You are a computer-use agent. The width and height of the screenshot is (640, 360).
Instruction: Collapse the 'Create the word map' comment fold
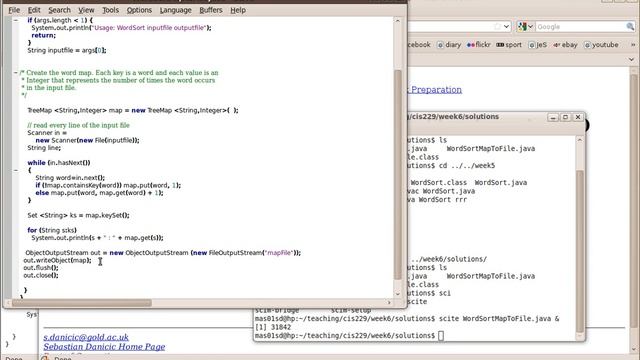coord(16,73)
